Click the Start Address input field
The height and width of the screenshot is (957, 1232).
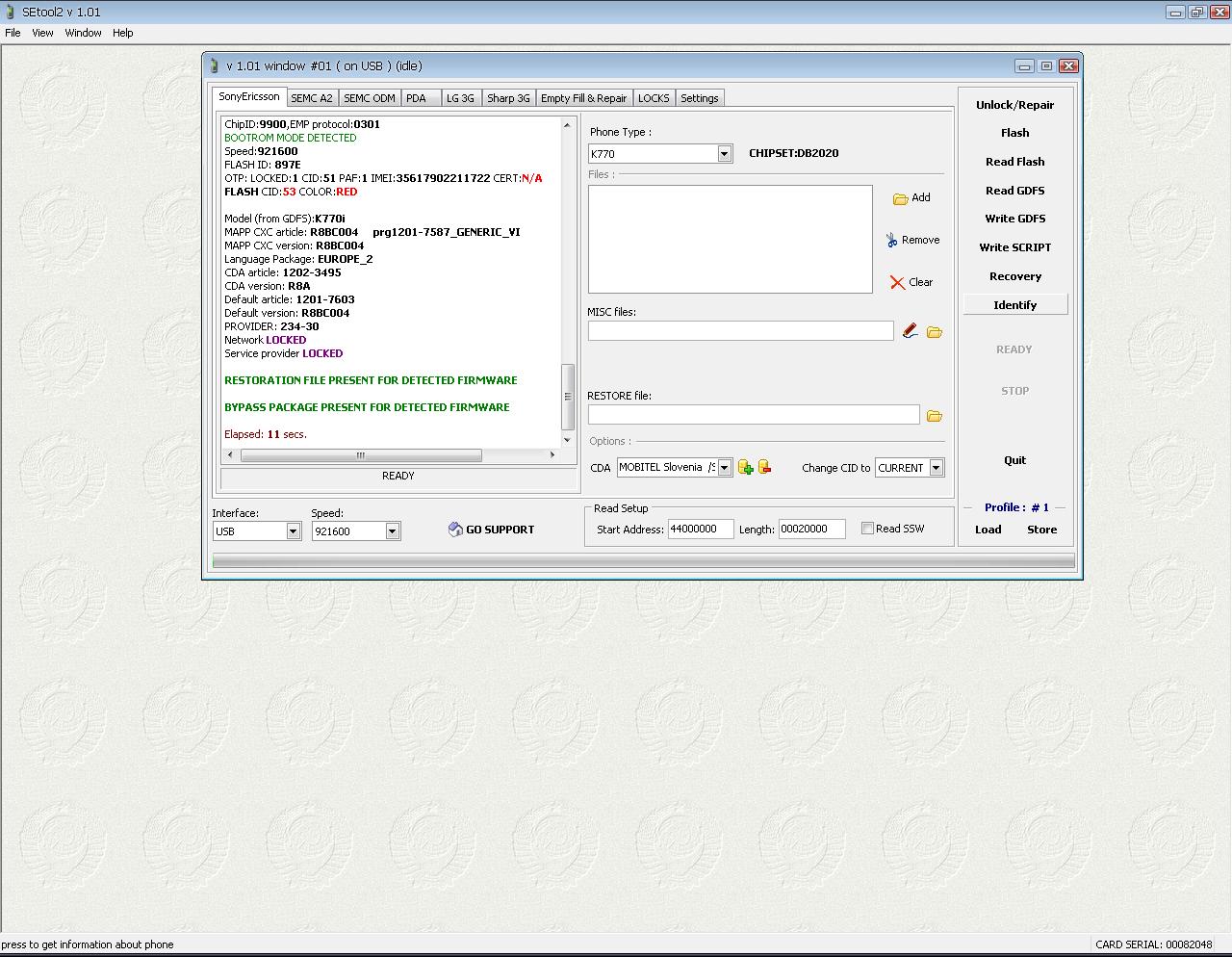(x=701, y=530)
